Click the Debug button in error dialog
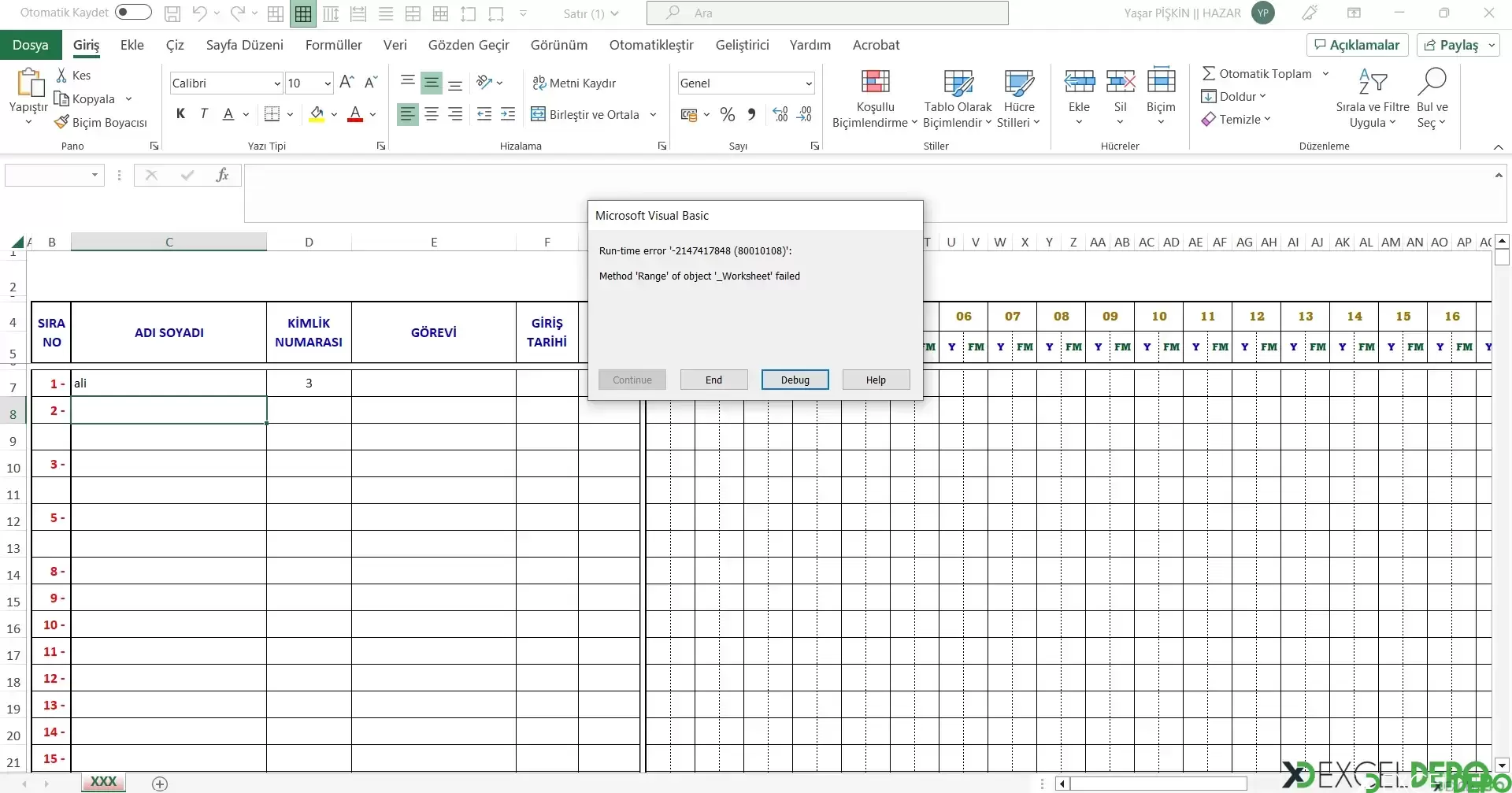This screenshot has width=1512, height=793. pyautogui.click(x=795, y=380)
